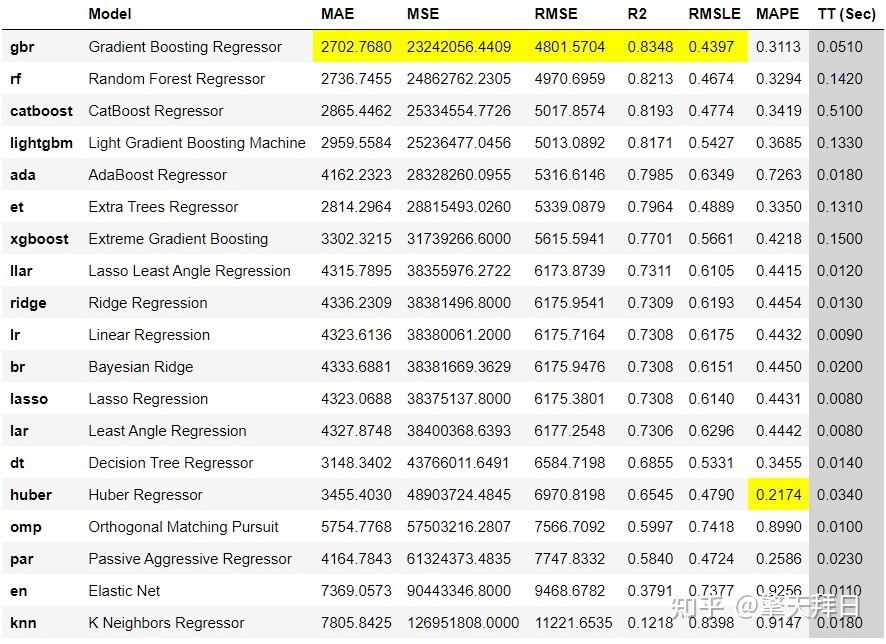Select the MSE column header
The image size is (886, 644).
423,14
